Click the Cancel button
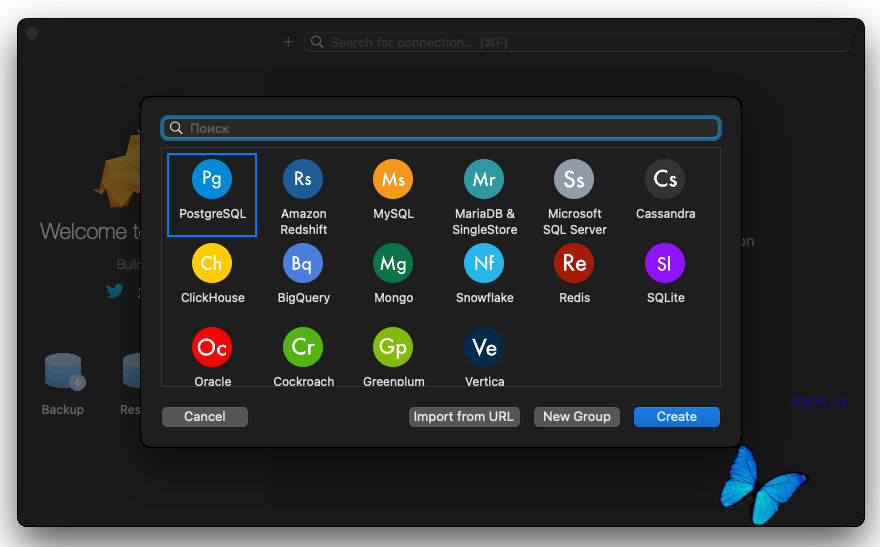The width and height of the screenshot is (880, 547). click(205, 417)
